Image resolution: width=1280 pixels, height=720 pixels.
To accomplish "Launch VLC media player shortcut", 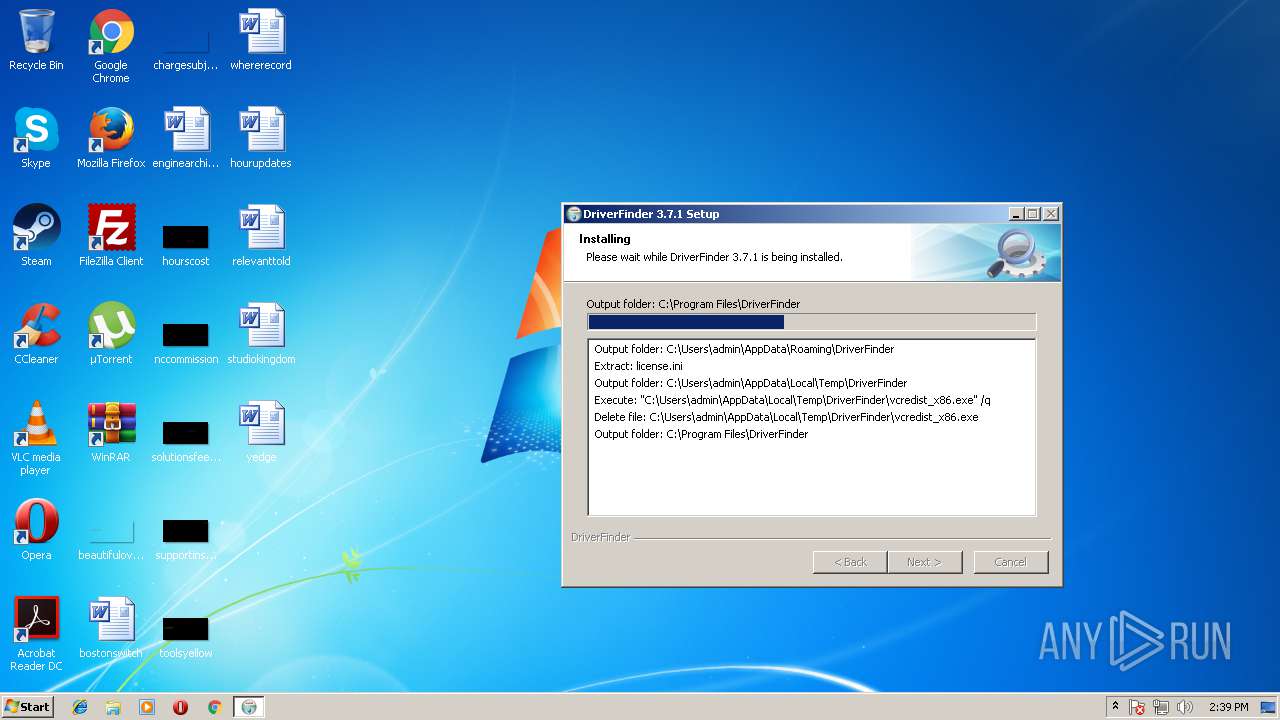I will pyautogui.click(x=36, y=438).
